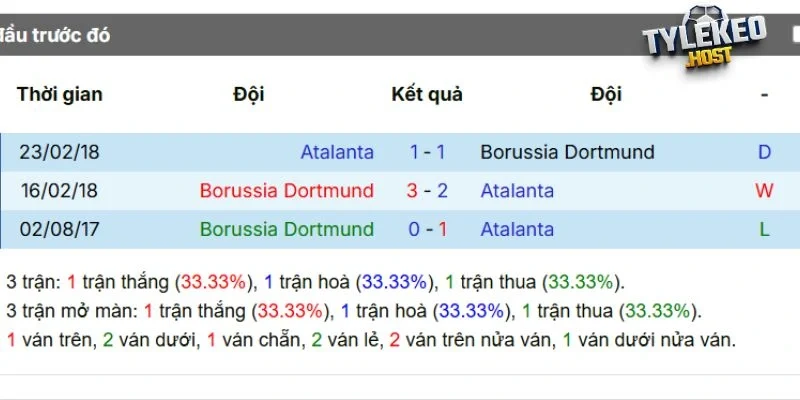Select the 16/02/18 match date

click(60, 191)
